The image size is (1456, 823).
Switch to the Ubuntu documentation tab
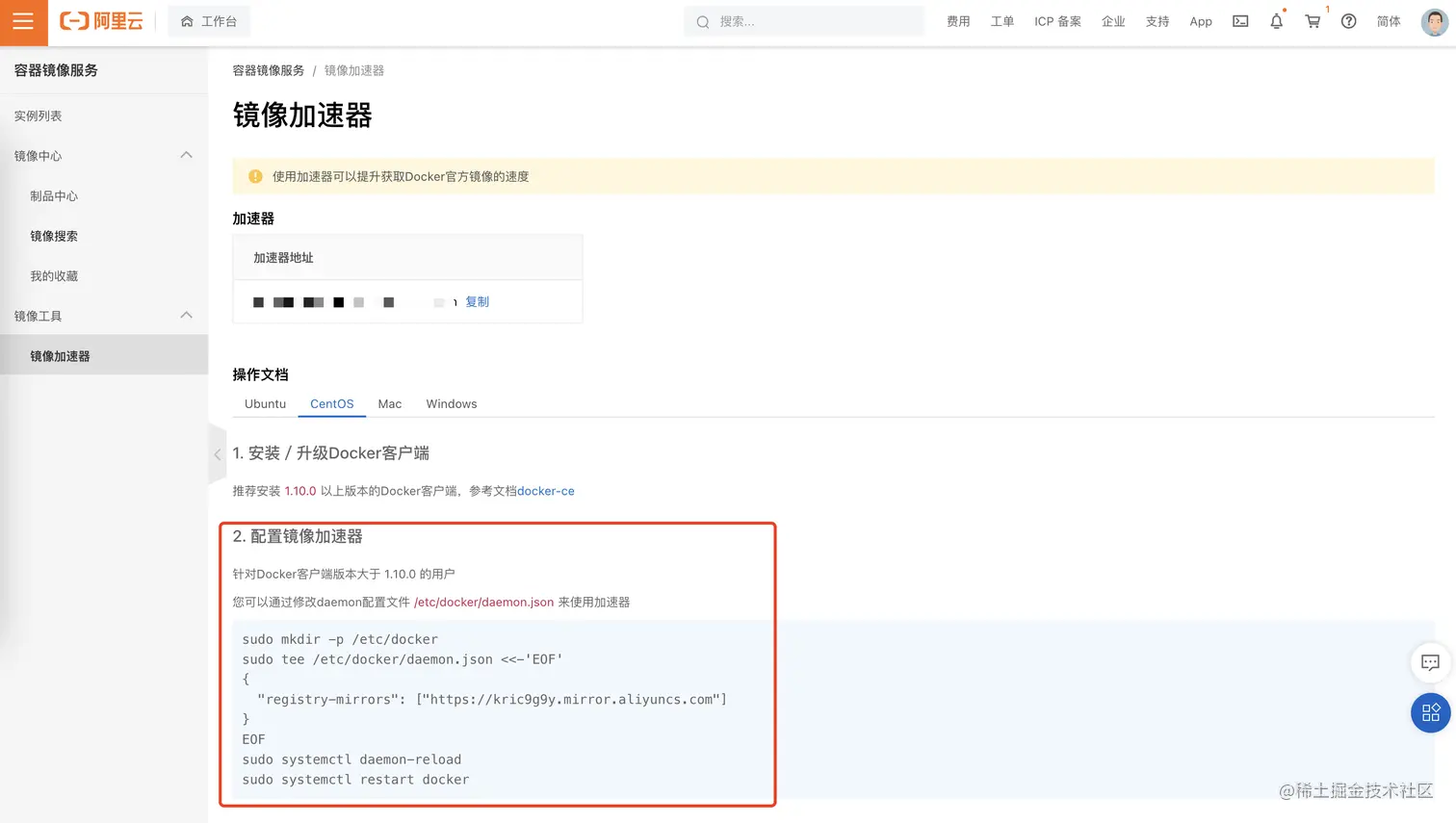[265, 403]
